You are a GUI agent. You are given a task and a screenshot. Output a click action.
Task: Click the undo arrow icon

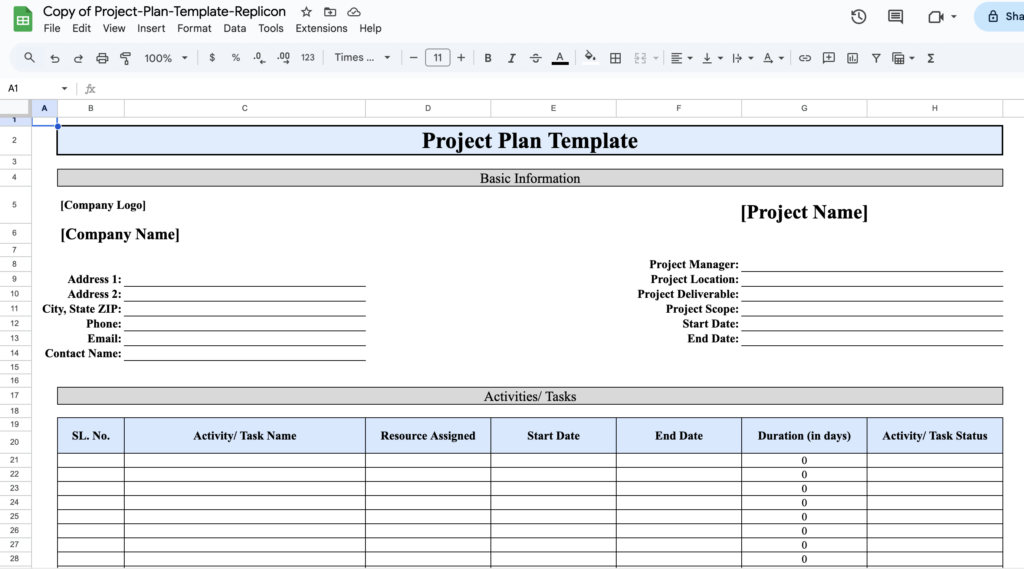(x=55, y=58)
